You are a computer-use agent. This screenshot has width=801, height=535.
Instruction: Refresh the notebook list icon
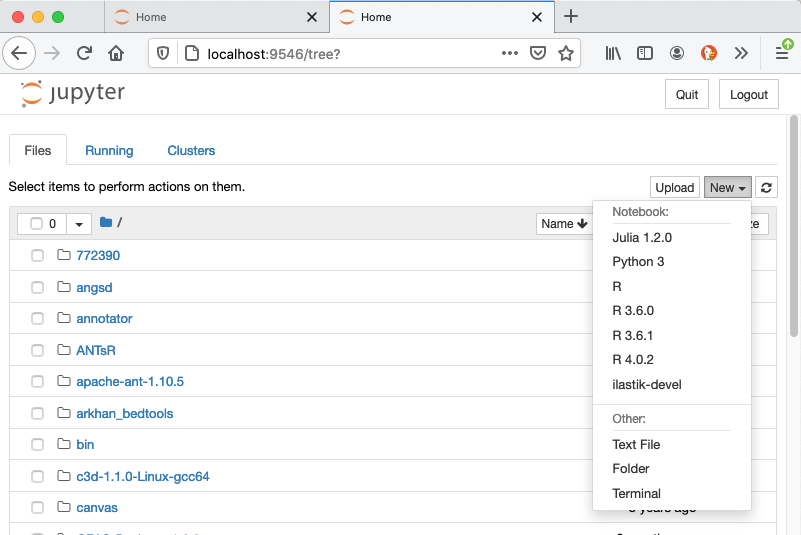pos(766,188)
